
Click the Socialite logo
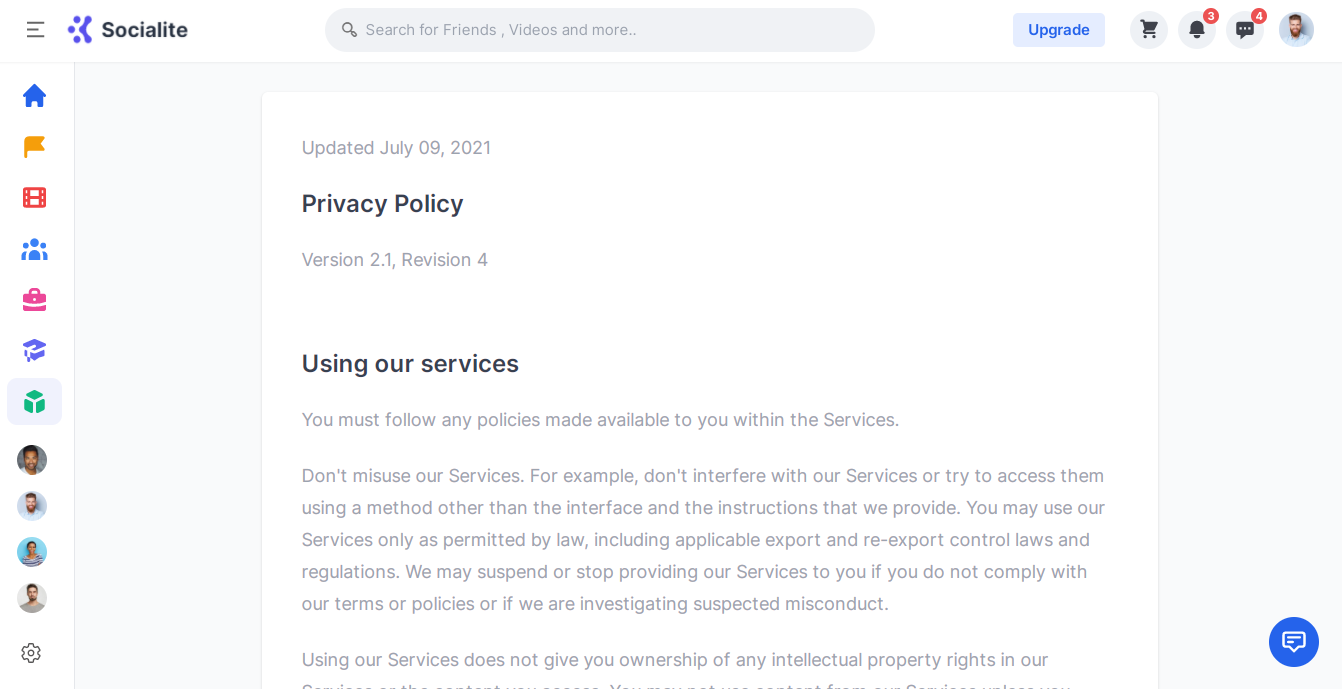click(128, 30)
